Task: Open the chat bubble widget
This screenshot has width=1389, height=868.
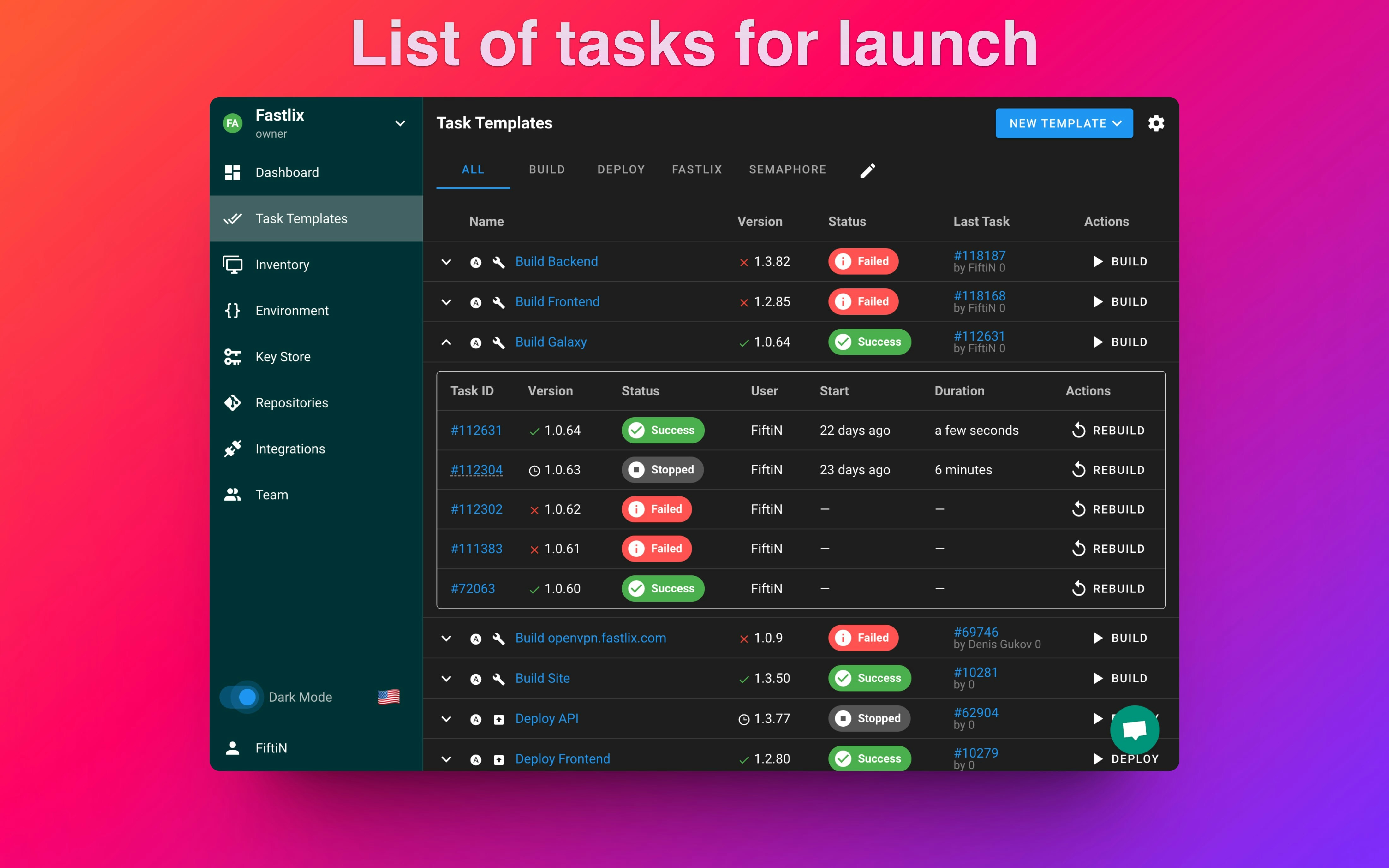Action: (x=1134, y=730)
